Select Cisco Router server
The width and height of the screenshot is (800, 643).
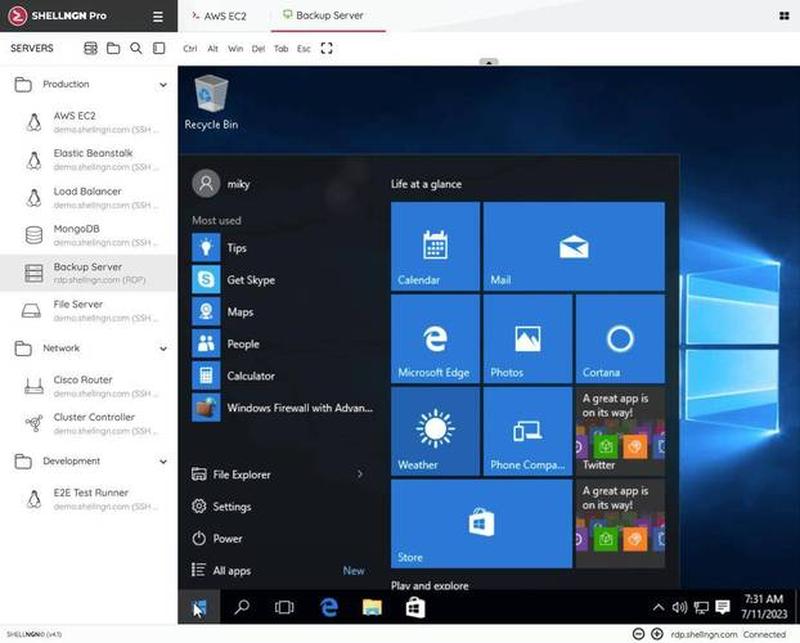point(88,386)
